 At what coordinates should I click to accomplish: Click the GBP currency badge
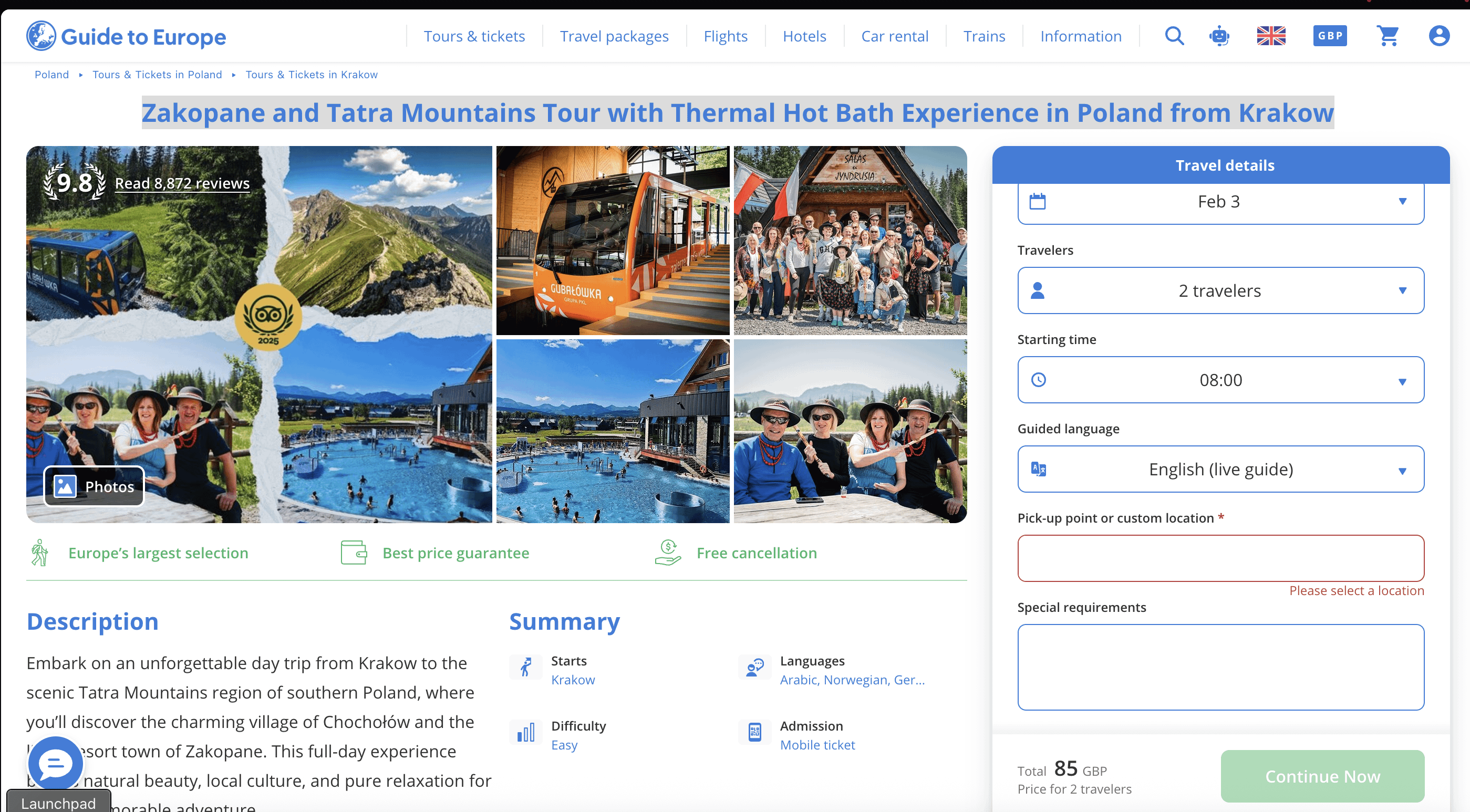(x=1330, y=36)
